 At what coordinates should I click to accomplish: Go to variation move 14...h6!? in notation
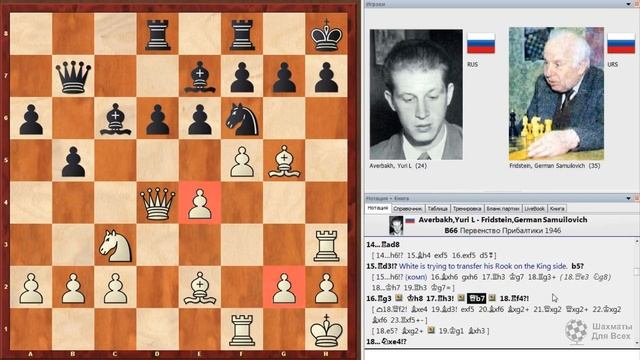389,256
